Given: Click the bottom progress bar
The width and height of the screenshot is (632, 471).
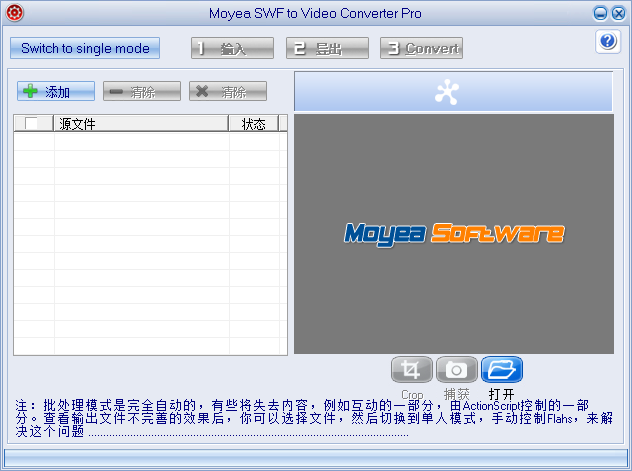Looking at the screenshot, I should point(316,458).
